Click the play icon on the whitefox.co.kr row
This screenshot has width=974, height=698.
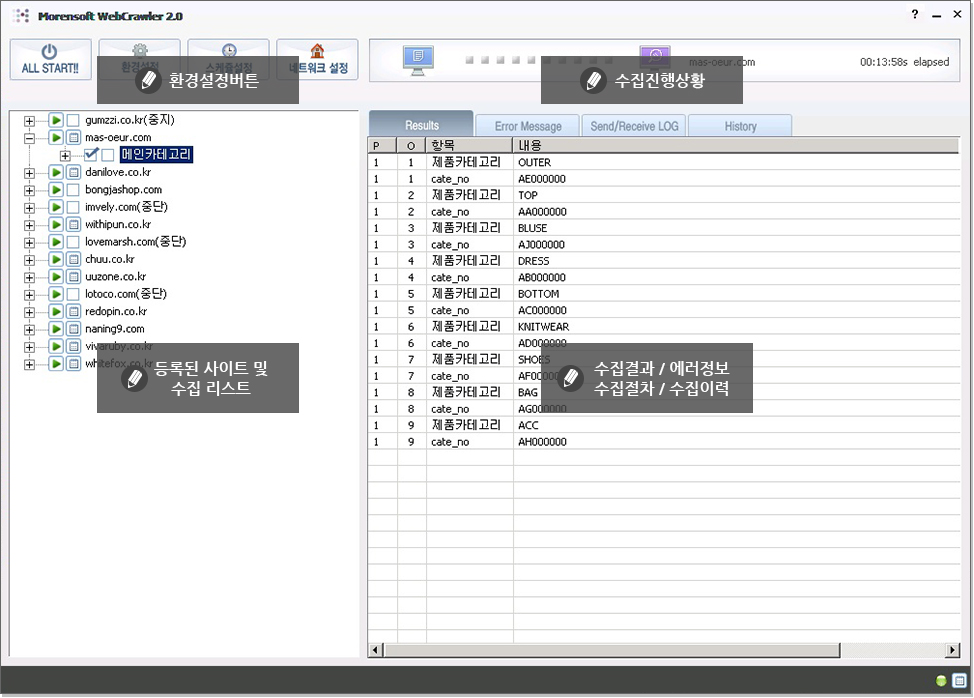(x=56, y=363)
